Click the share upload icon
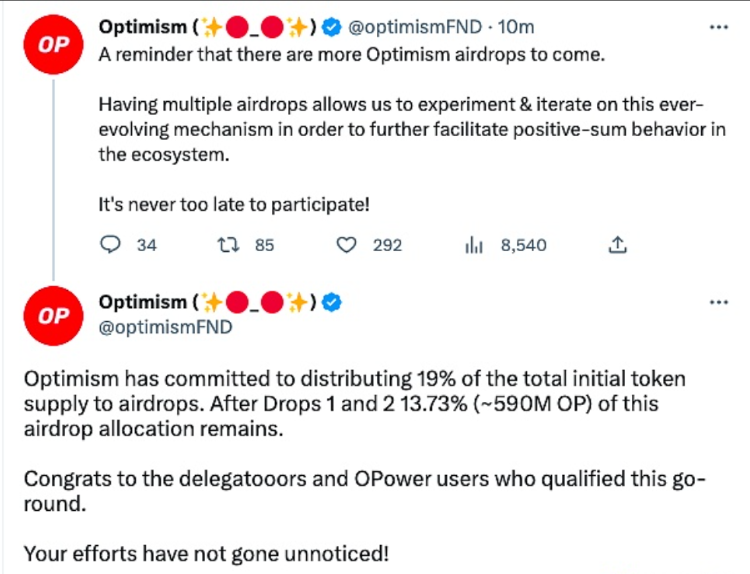 (618, 245)
